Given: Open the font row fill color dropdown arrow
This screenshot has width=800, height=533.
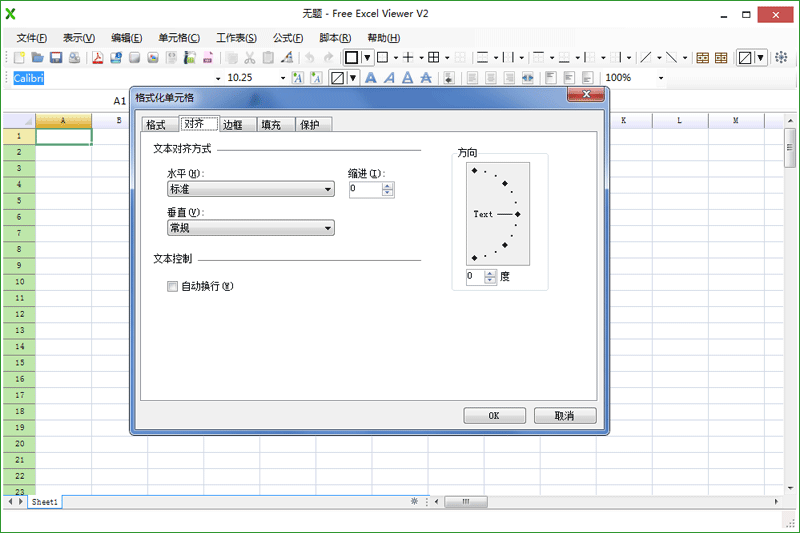Looking at the screenshot, I should 353,78.
